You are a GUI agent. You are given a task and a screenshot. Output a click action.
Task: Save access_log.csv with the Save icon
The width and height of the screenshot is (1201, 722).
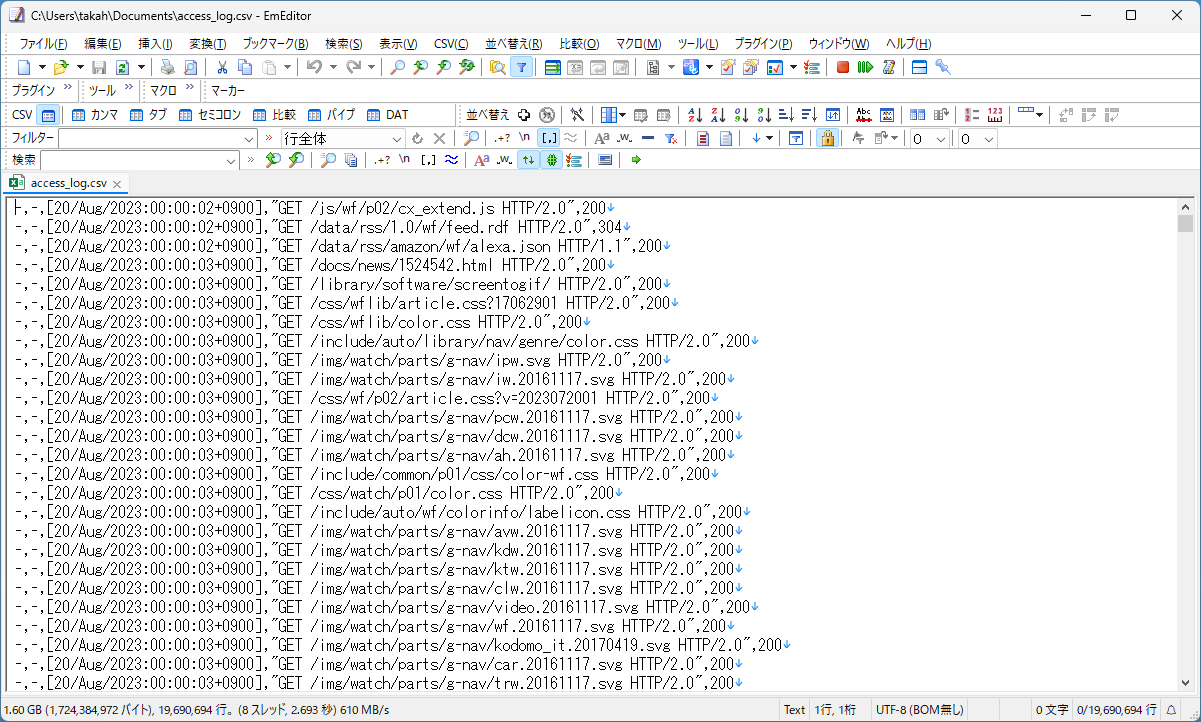(98, 67)
